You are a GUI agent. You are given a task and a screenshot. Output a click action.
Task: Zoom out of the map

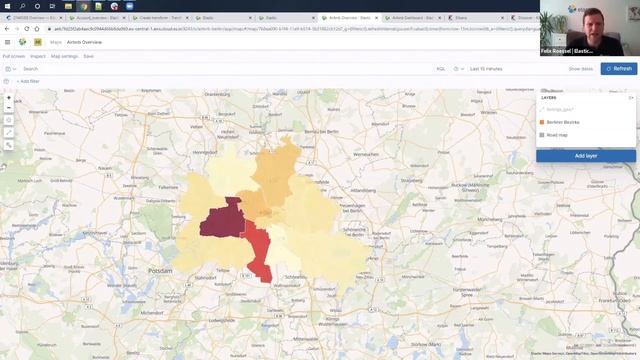click(9, 108)
